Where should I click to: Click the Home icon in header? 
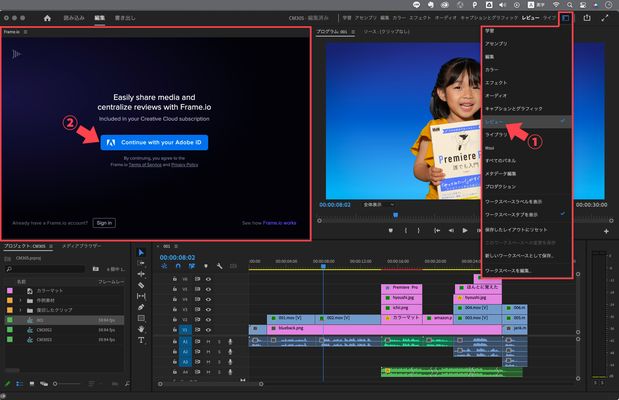click(x=47, y=18)
